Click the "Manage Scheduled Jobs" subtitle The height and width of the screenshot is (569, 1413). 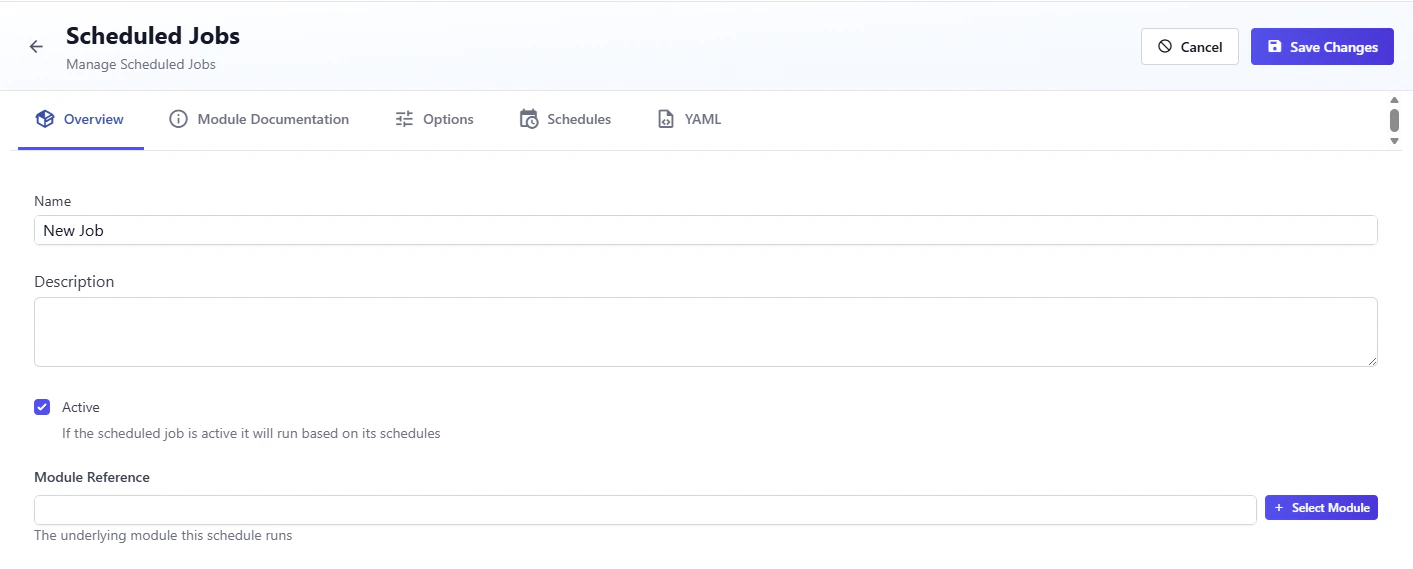coord(141,64)
